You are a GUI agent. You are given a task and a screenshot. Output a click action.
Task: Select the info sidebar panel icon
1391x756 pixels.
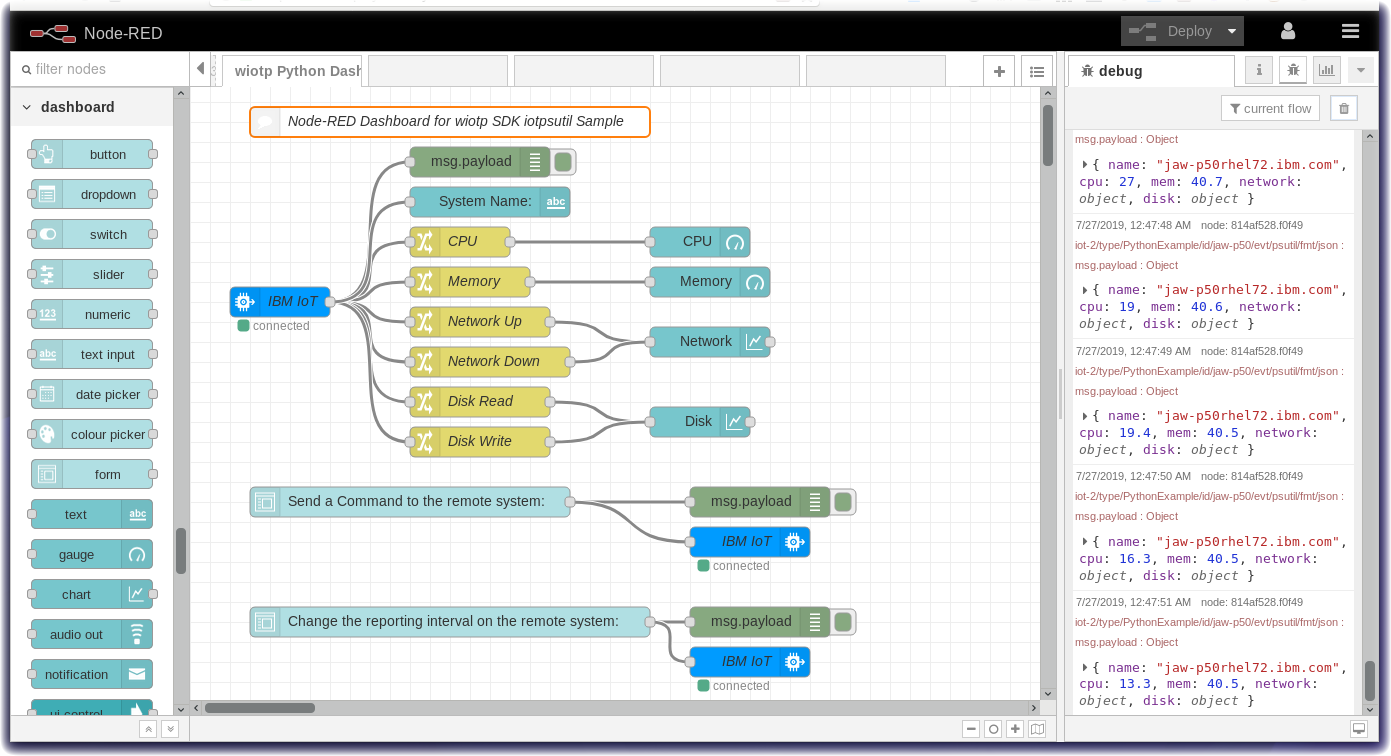point(1258,70)
